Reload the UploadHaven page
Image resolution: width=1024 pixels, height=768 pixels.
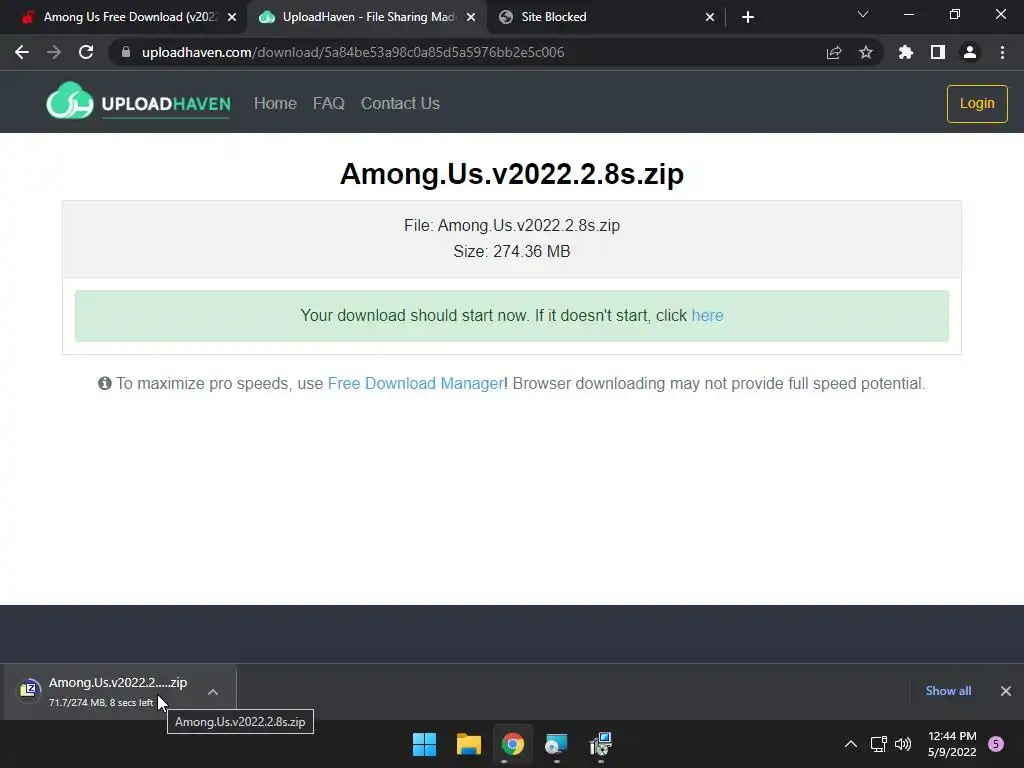(86, 52)
